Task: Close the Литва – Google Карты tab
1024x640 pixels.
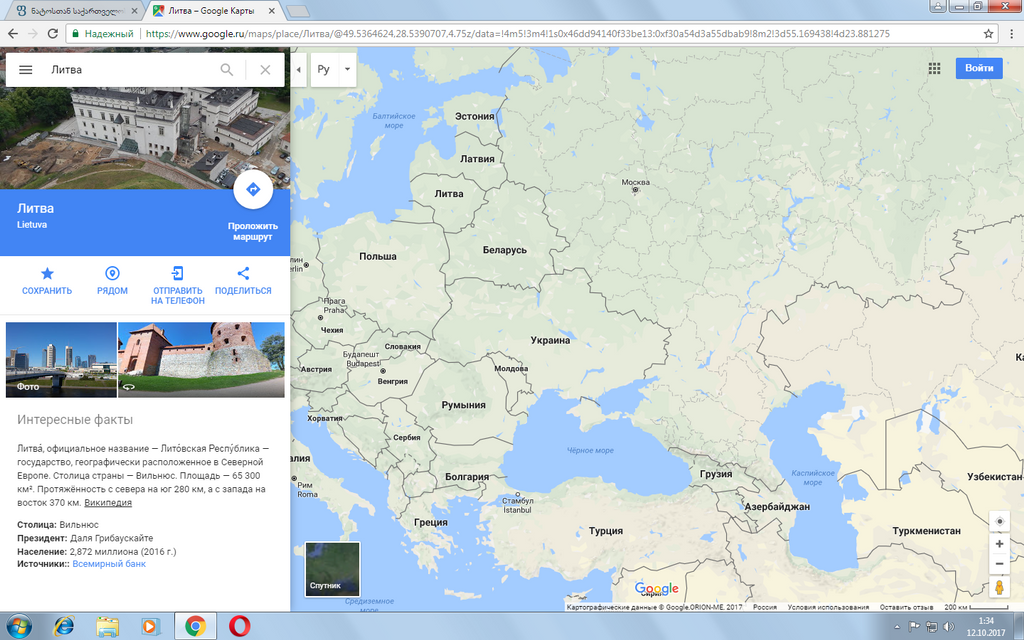Action: 272,11
